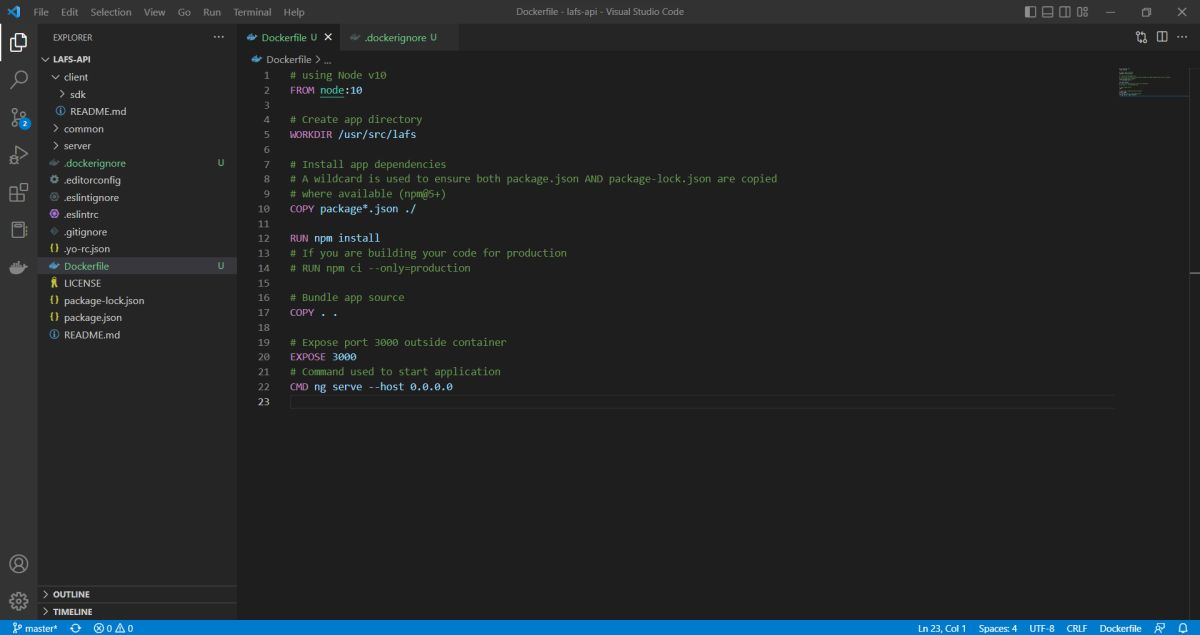Open the Docker view whale icon

pyautogui.click(x=18, y=267)
